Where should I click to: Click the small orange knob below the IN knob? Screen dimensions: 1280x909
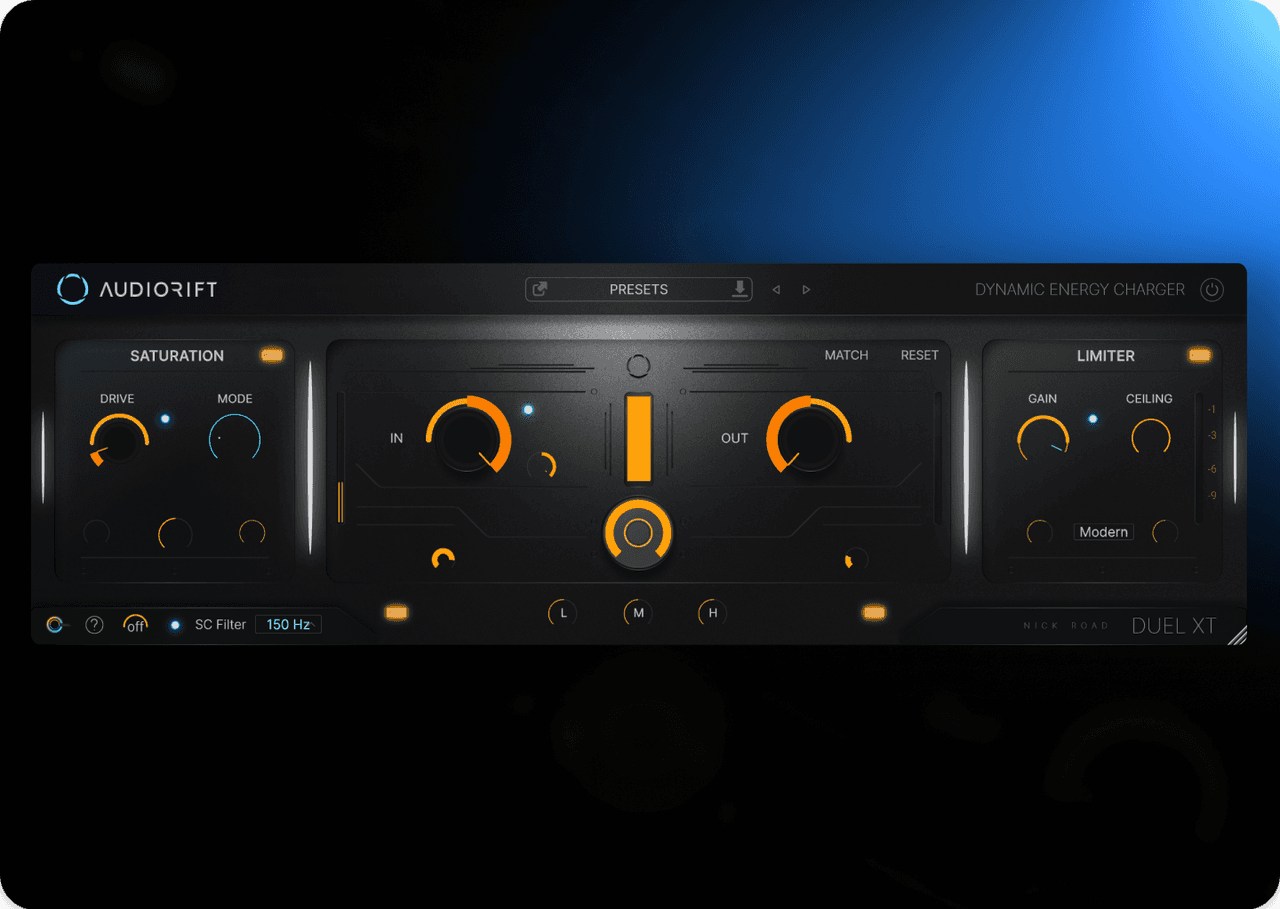pyautogui.click(x=443, y=559)
